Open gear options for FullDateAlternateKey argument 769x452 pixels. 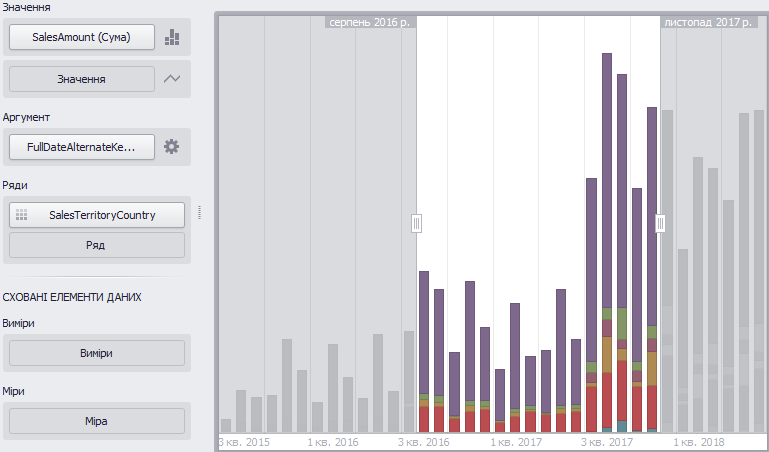(x=171, y=147)
